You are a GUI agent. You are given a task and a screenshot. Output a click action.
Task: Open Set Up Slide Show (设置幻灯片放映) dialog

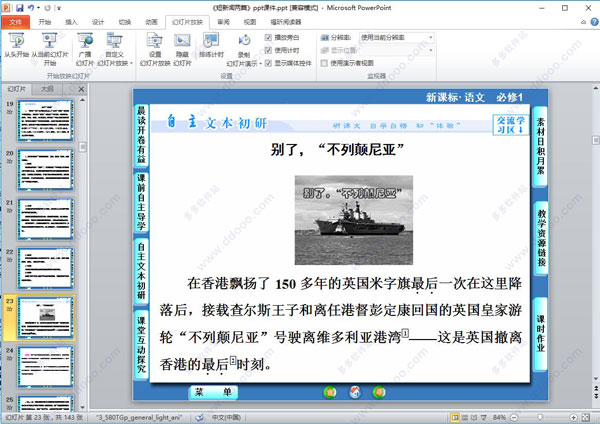pos(155,49)
